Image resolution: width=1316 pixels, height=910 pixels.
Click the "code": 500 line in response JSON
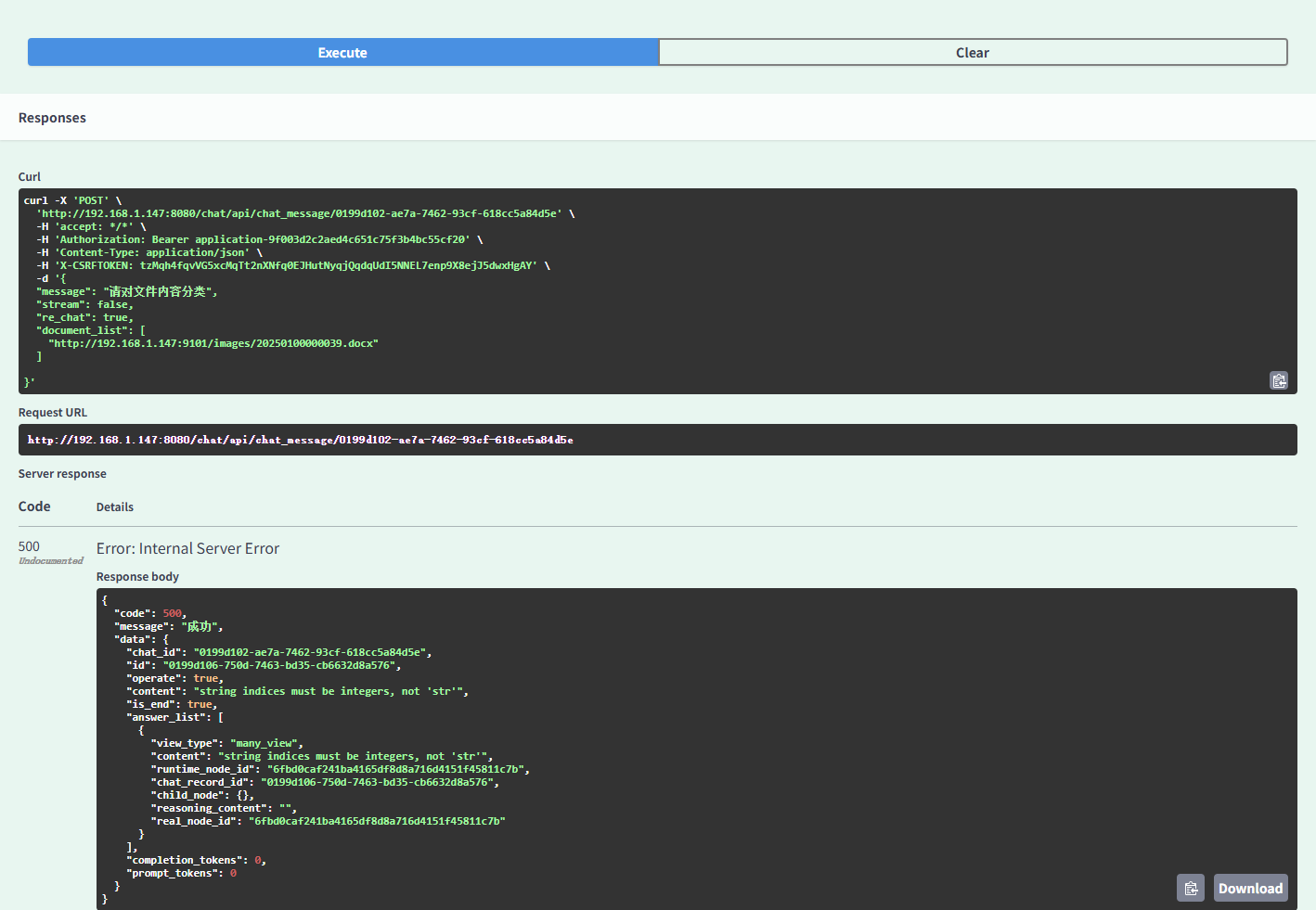150,613
